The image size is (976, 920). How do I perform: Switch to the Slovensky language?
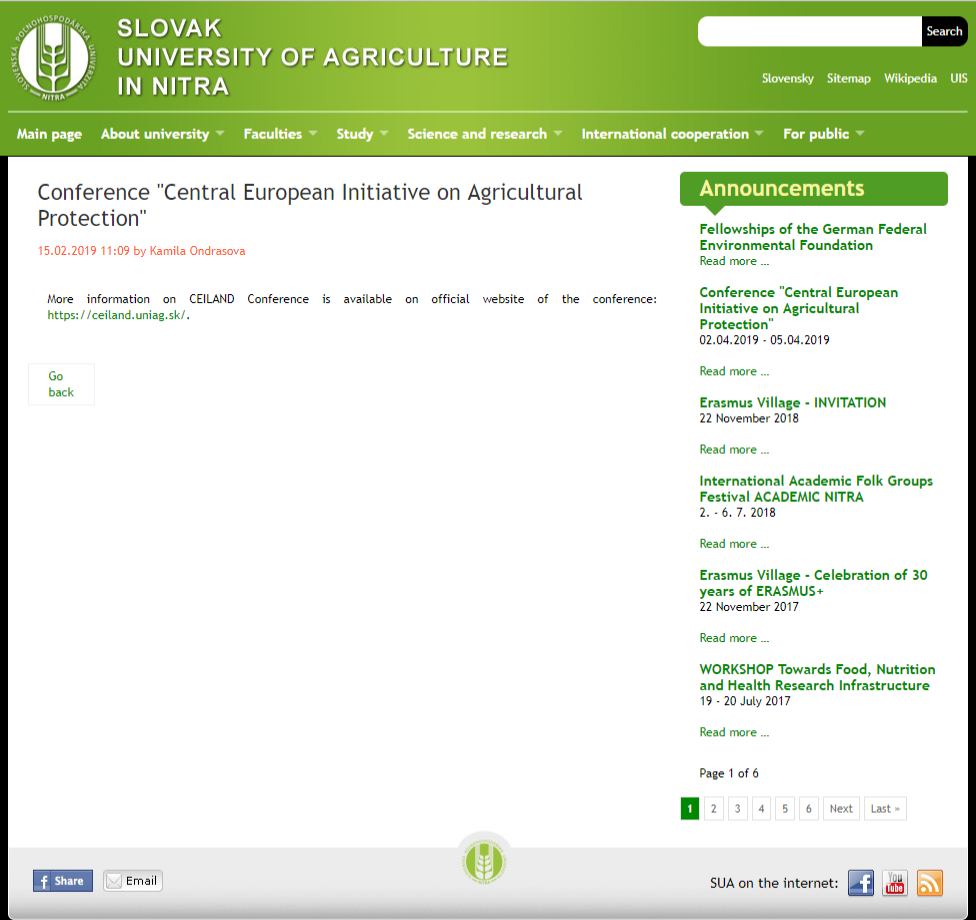787,78
